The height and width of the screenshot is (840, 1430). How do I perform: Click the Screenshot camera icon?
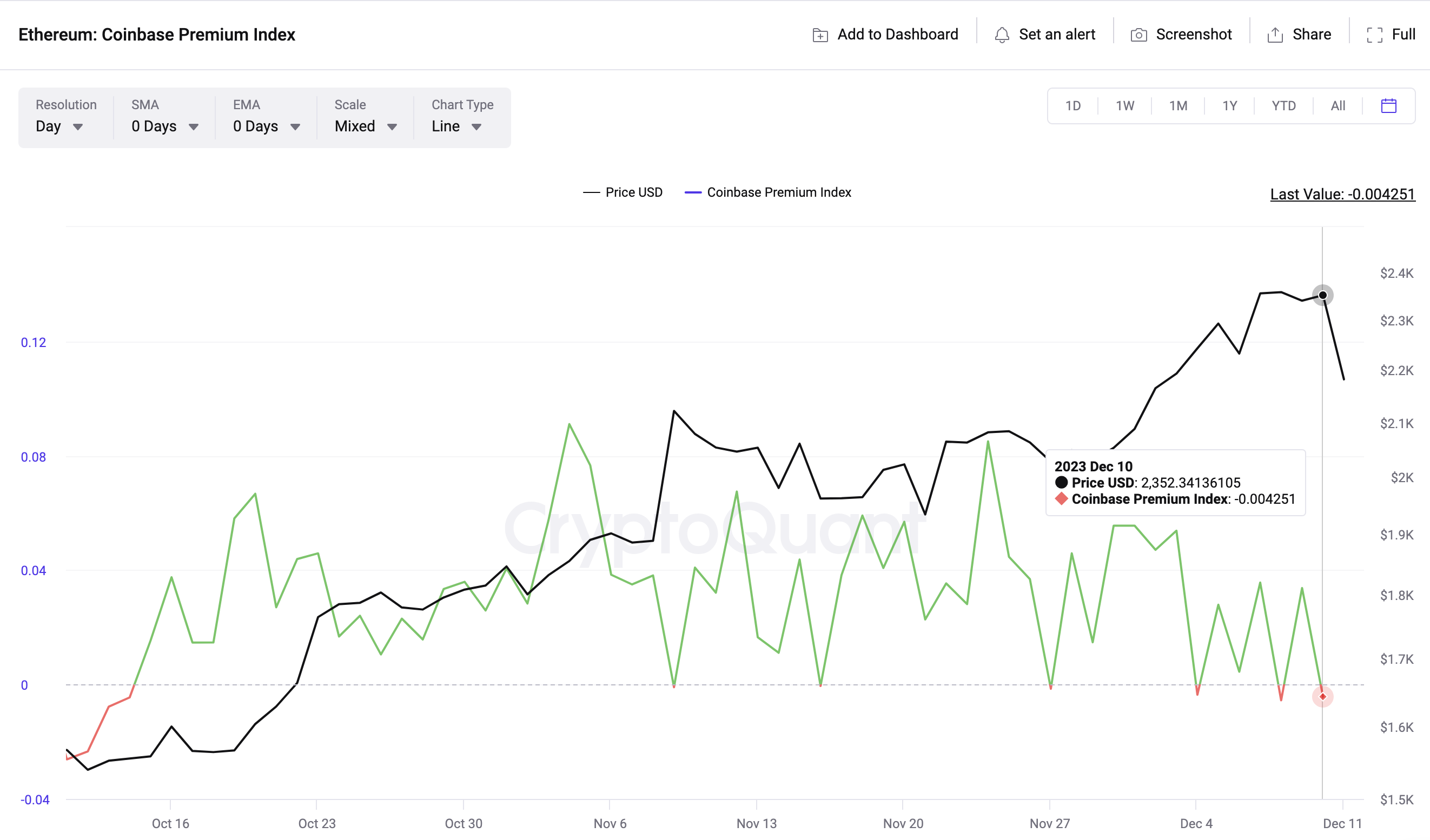[1139, 35]
